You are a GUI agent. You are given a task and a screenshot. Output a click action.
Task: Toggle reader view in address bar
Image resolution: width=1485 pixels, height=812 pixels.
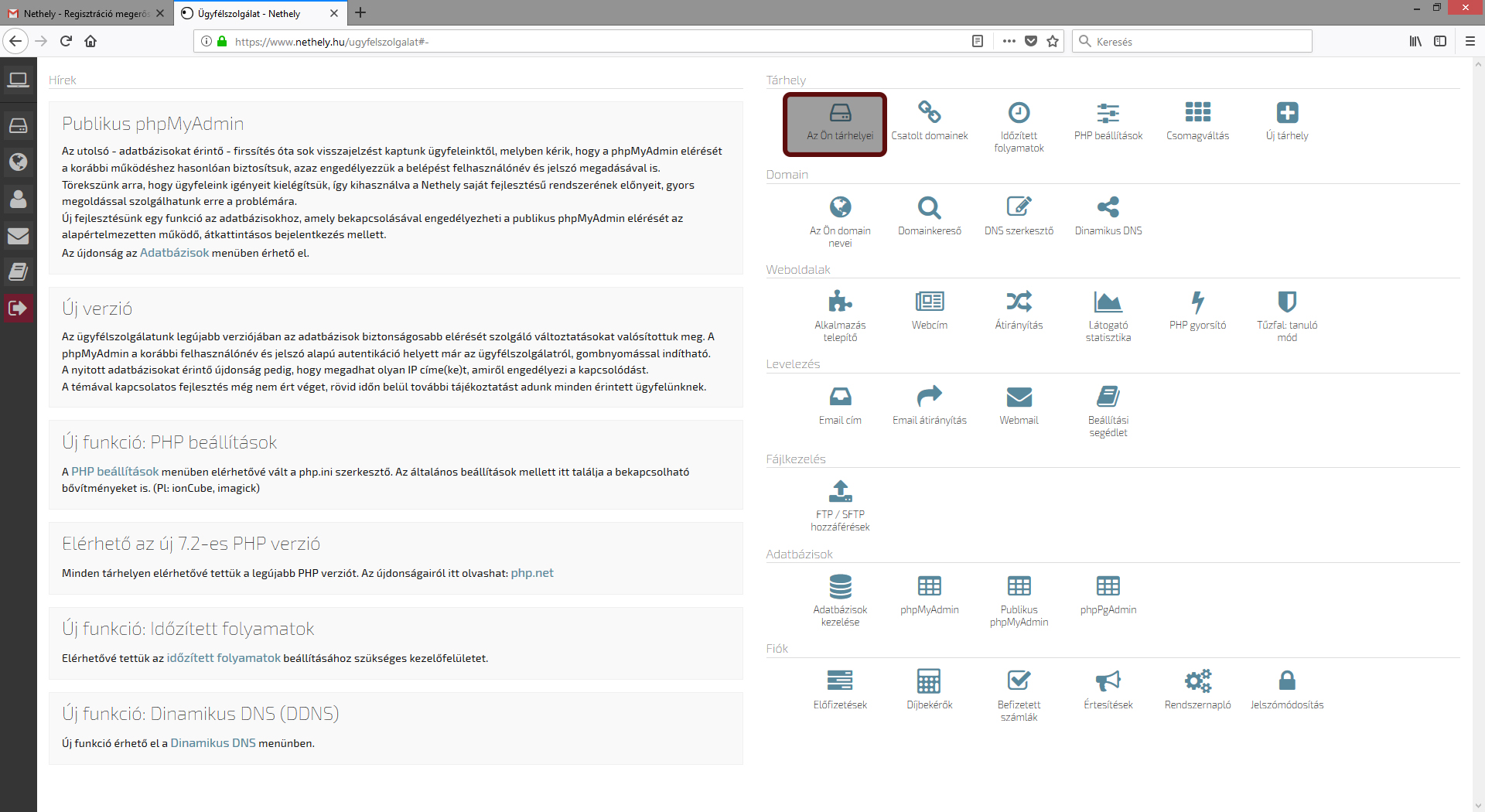[x=978, y=41]
